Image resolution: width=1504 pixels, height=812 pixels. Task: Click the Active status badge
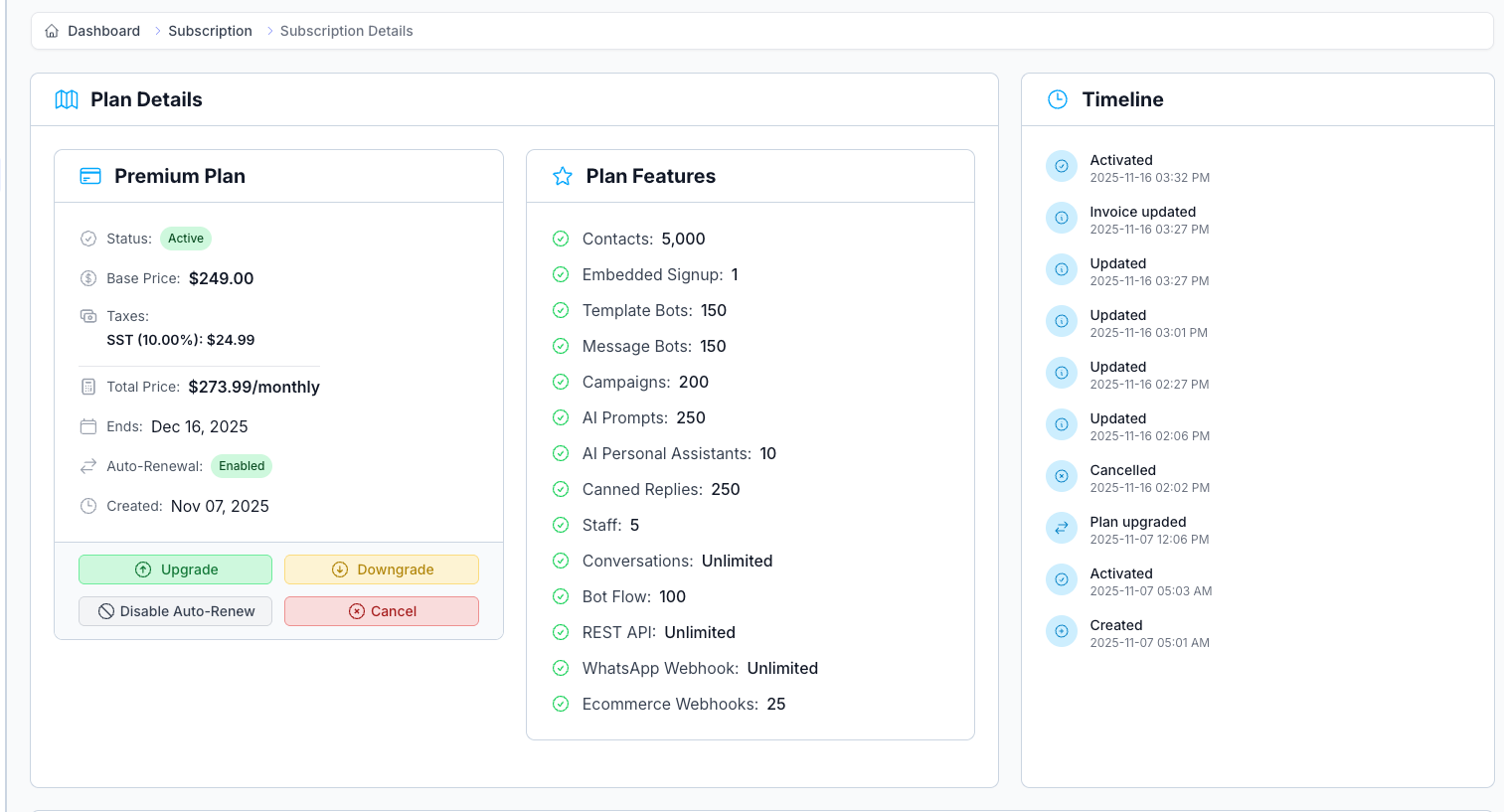[x=186, y=239]
